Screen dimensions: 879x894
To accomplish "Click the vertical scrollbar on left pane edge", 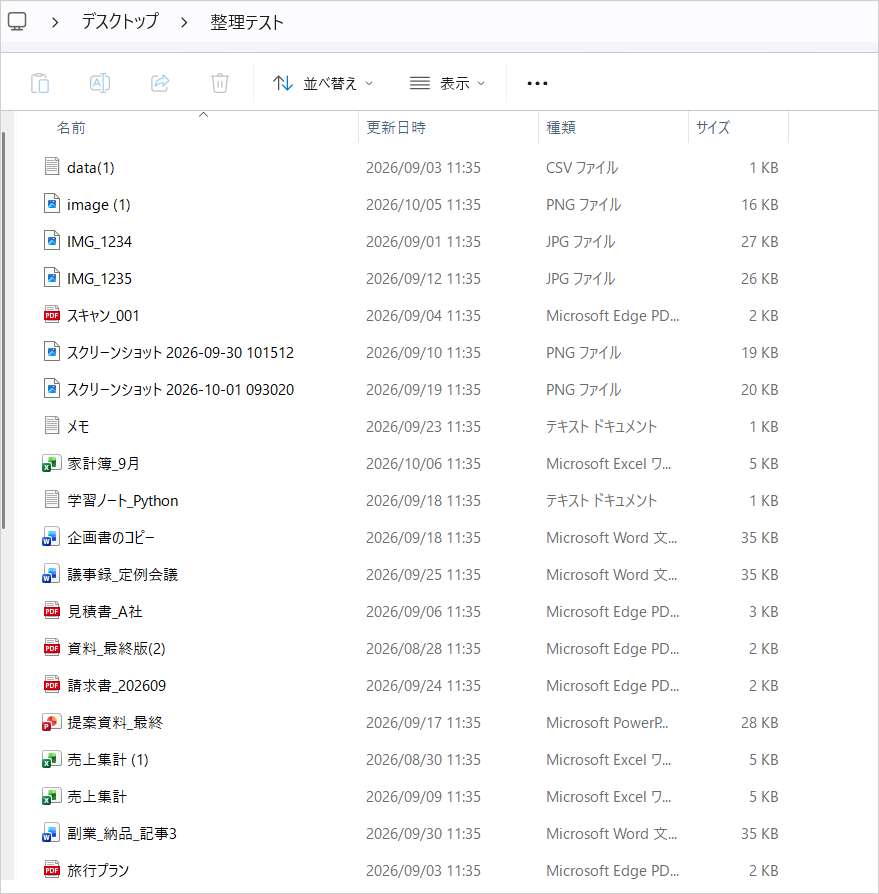I will 3,331.
